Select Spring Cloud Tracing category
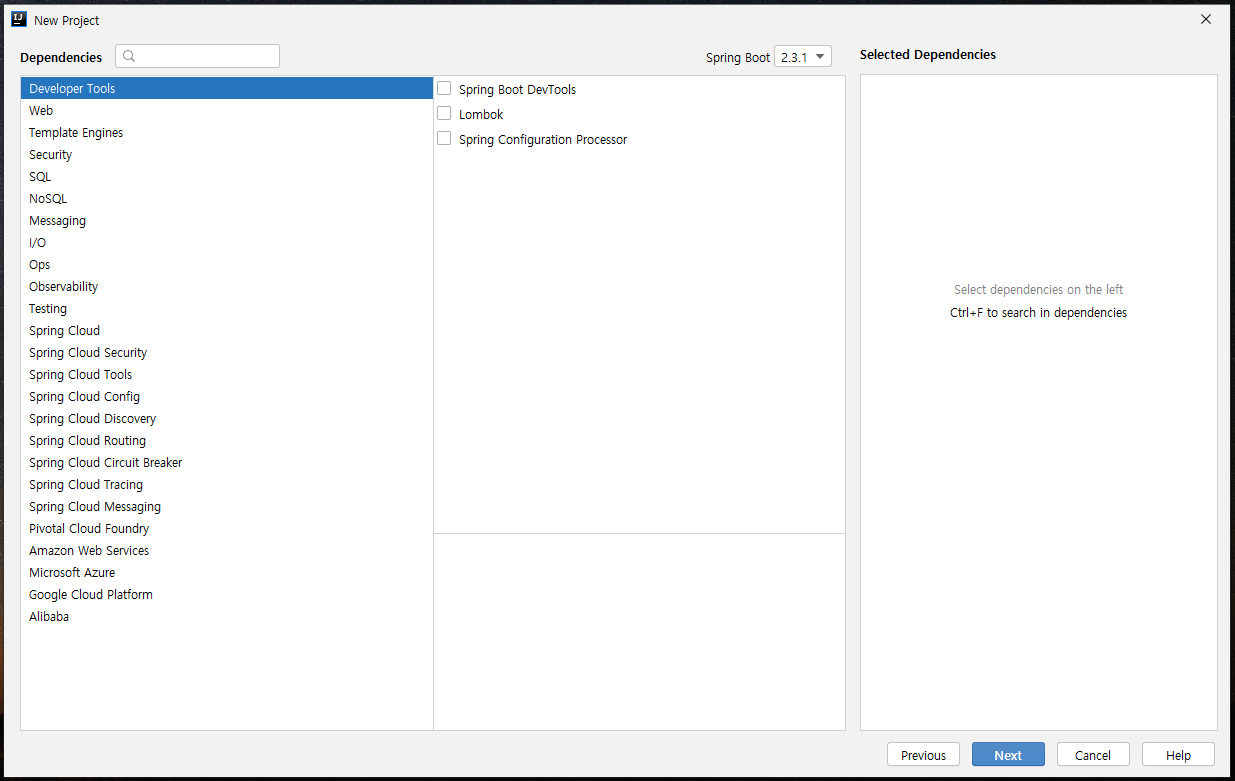Image resolution: width=1235 pixels, height=781 pixels. [x=227, y=484]
